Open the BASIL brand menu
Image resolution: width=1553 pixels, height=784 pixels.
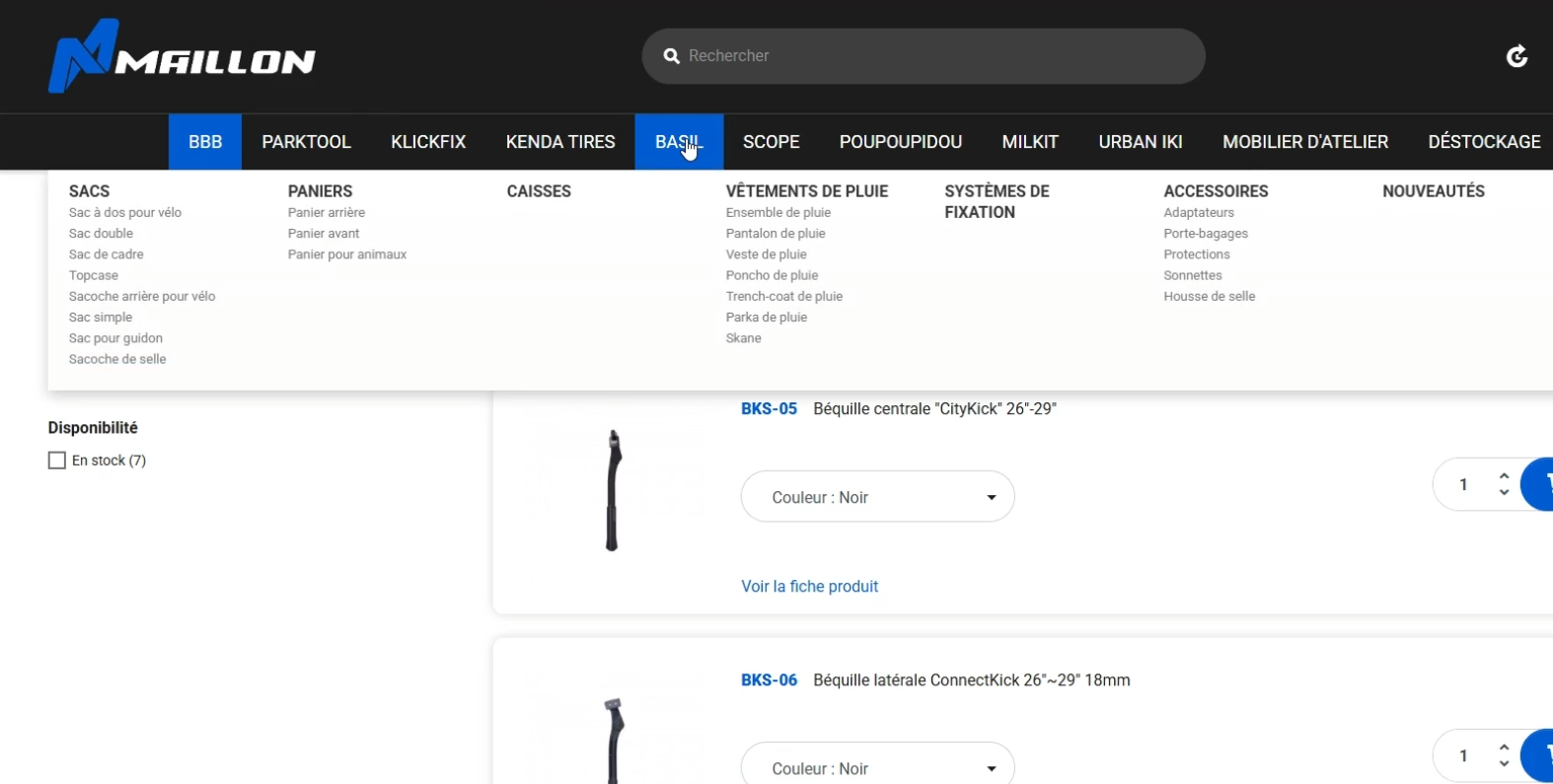tap(679, 142)
